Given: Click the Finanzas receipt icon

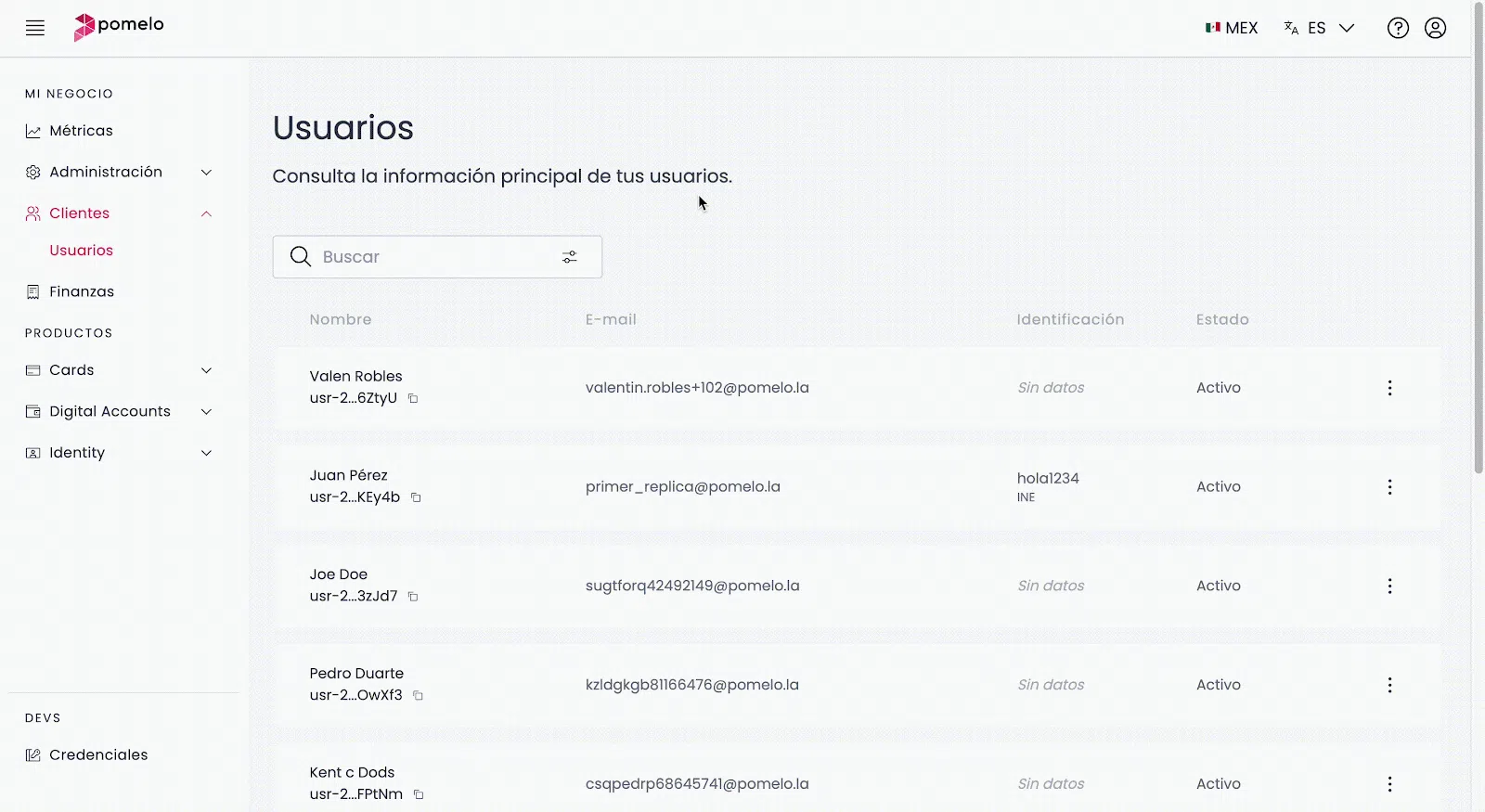Looking at the screenshot, I should coord(33,292).
